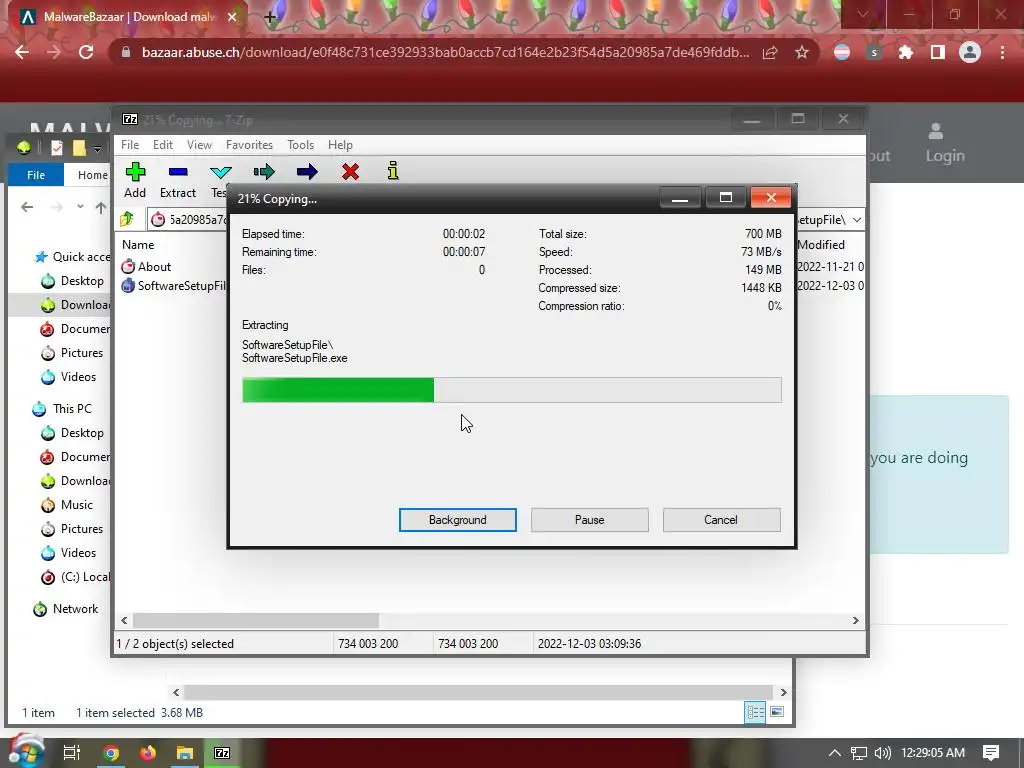
Task: Open the 7-Zip Tools menu
Action: click(300, 145)
